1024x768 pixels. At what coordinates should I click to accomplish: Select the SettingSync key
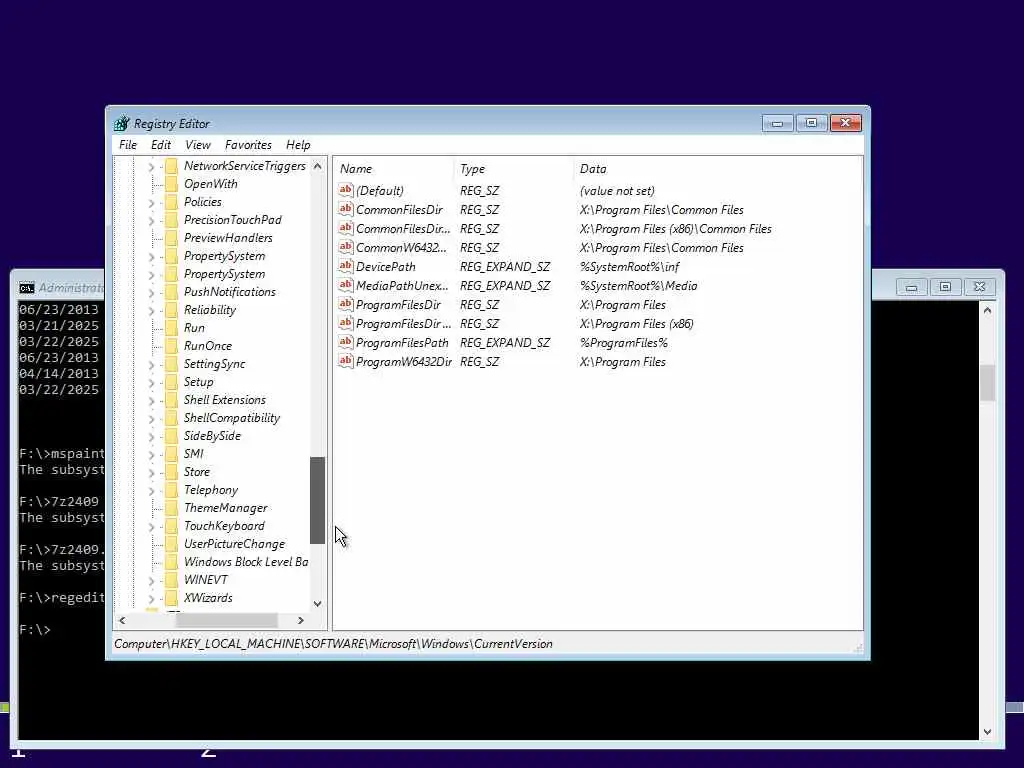coord(214,364)
